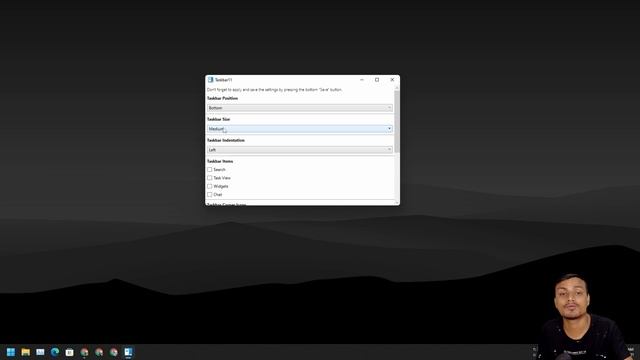Viewport: 640px width, 360px height.
Task: Click the 'Taskbar Position' heading text
Action: (x=222, y=98)
